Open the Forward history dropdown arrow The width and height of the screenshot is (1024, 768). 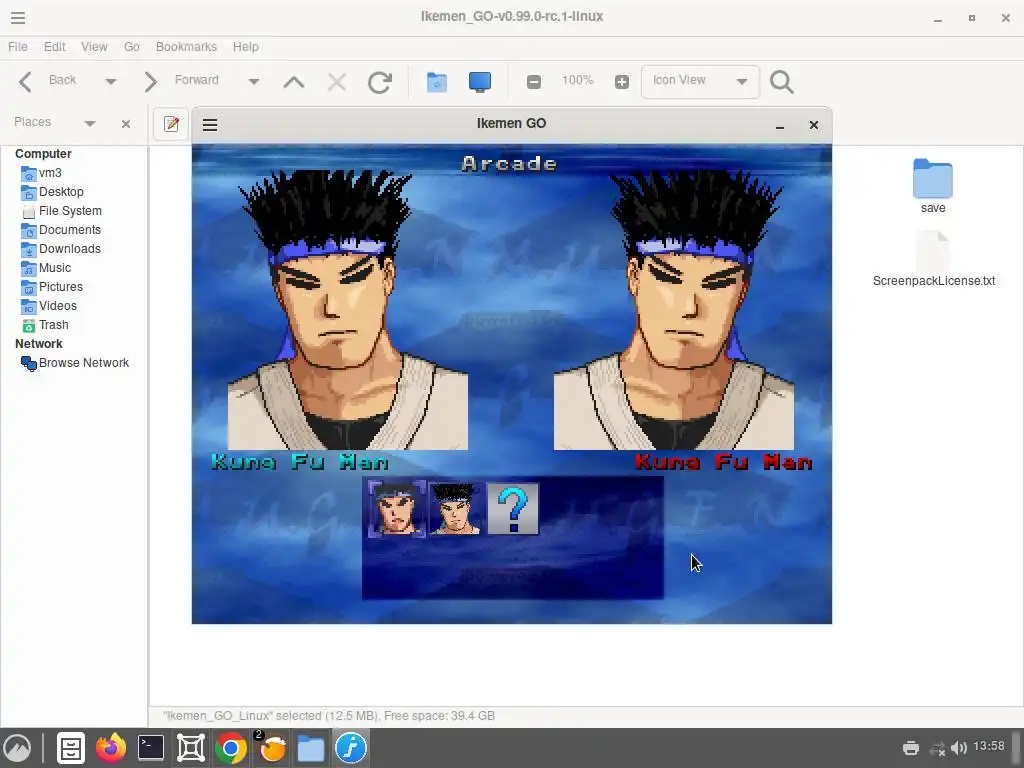253,82
